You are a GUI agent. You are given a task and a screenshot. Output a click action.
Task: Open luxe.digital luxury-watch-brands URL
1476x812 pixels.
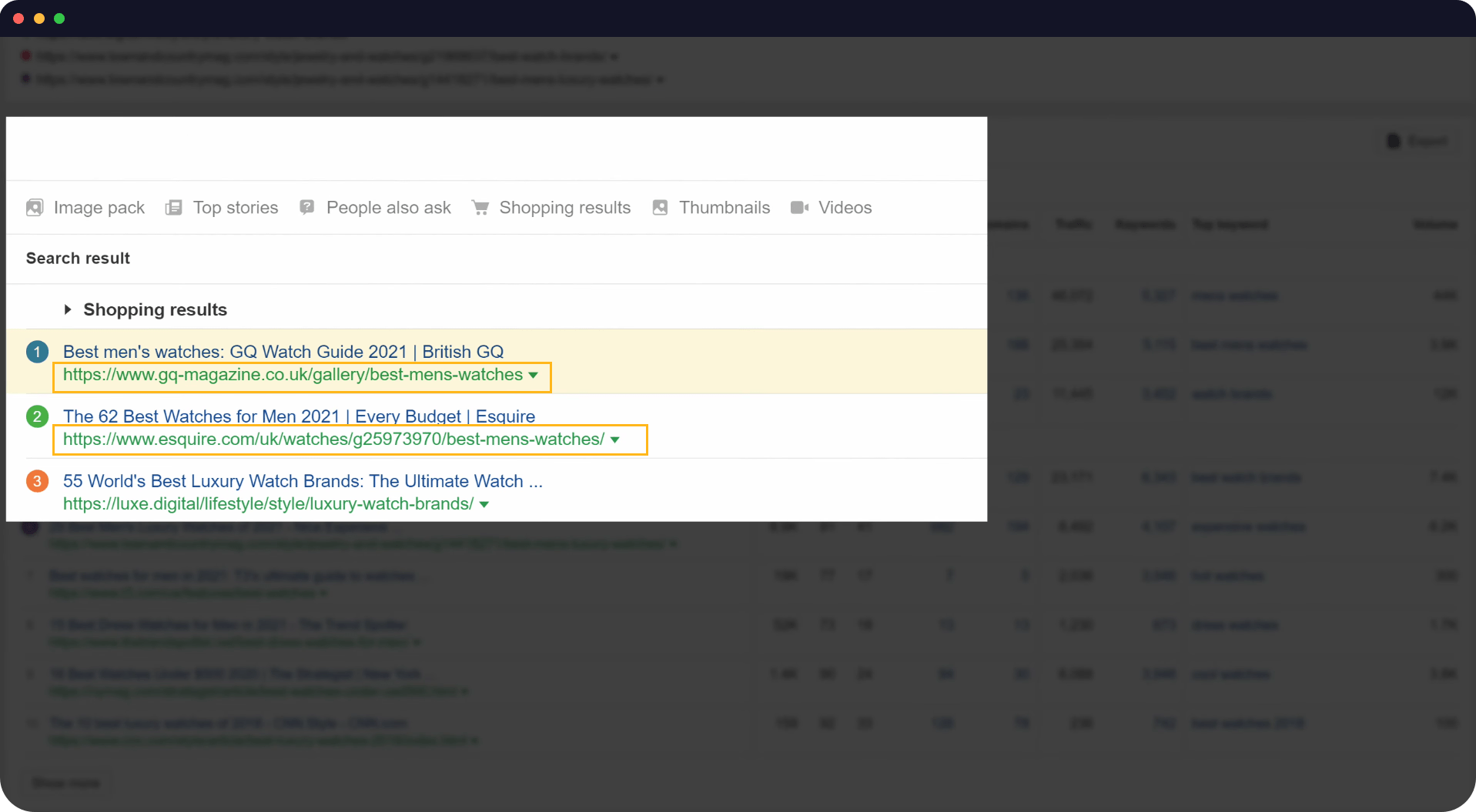click(268, 504)
